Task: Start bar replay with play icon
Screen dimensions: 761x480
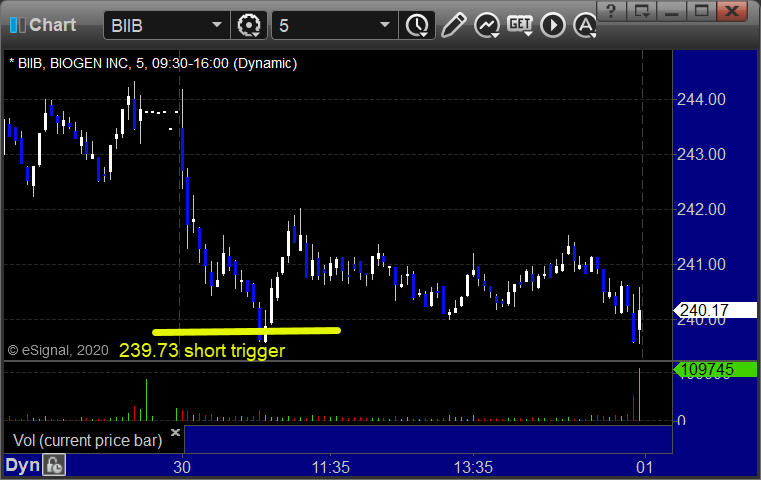Action: click(x=553, y=25)
